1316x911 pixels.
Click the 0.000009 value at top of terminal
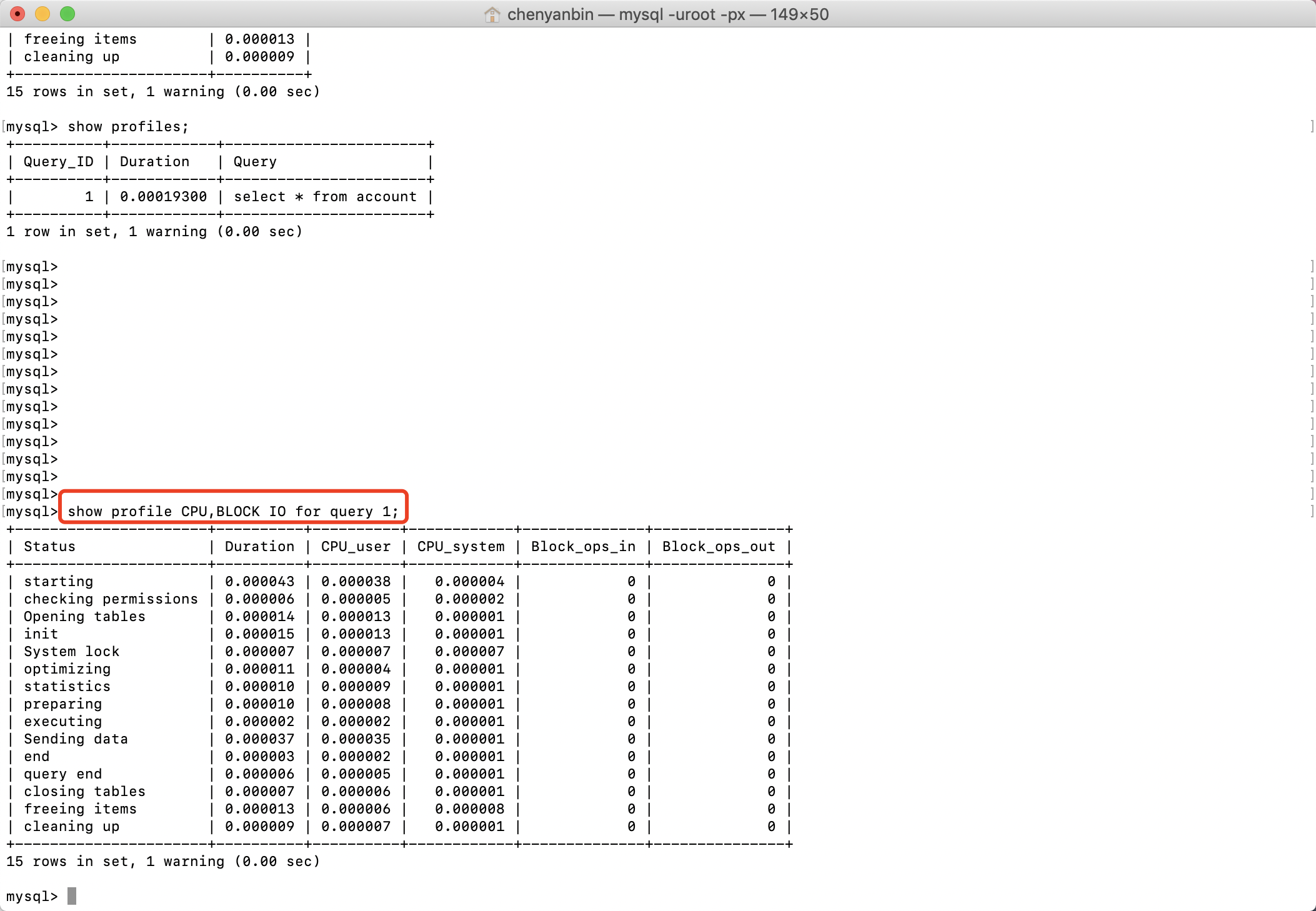[x=259, y=57]
